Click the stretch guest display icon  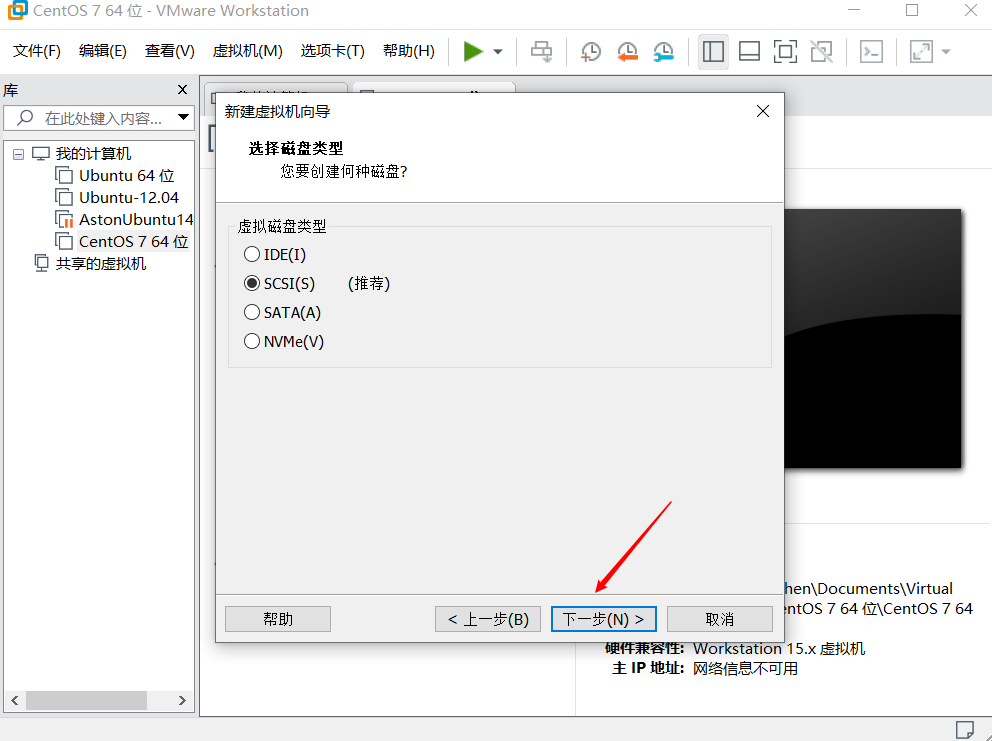coord(921,52)
